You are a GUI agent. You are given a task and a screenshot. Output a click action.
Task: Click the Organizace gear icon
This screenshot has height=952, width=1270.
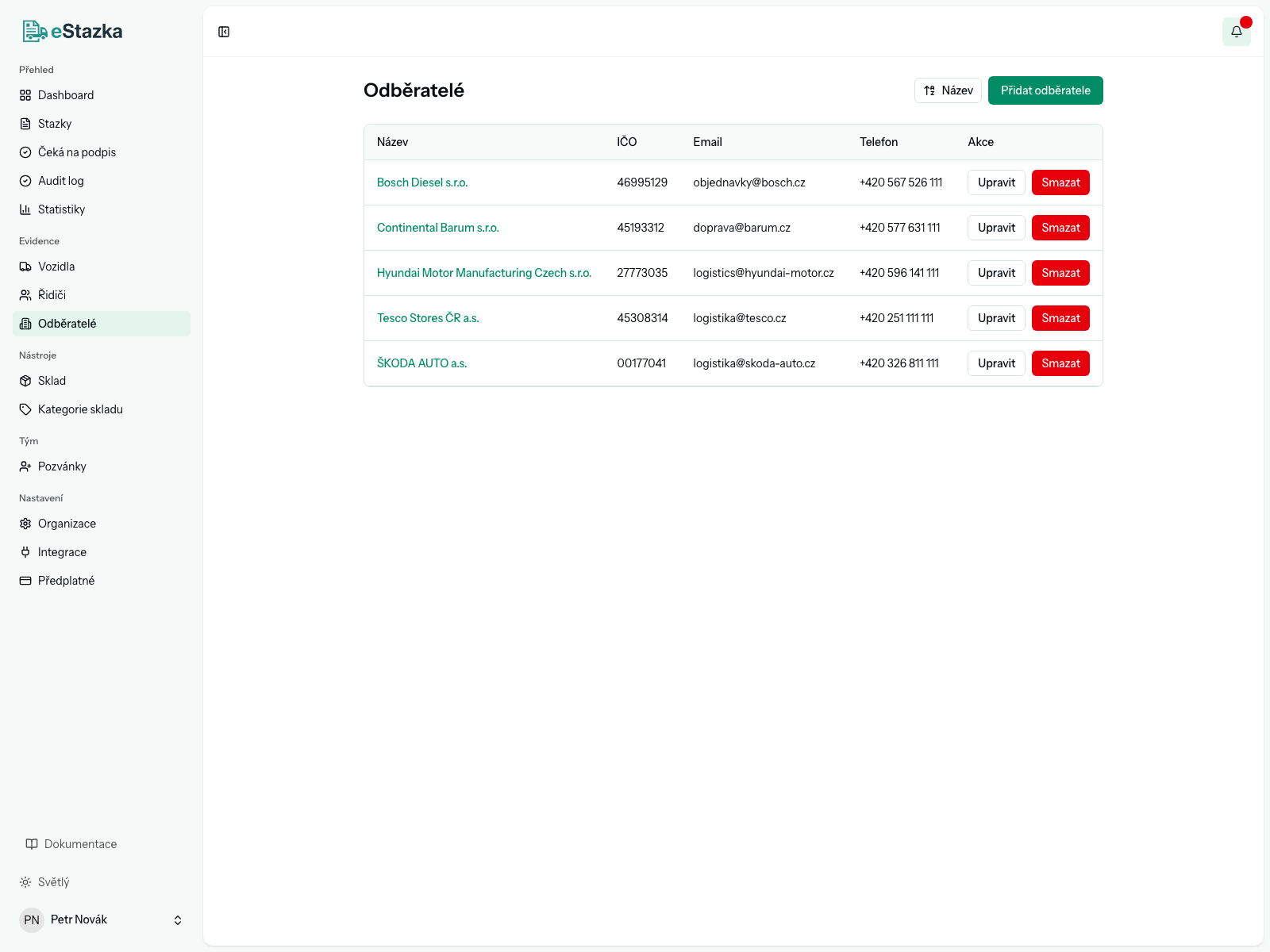click(x=25, y=524)
